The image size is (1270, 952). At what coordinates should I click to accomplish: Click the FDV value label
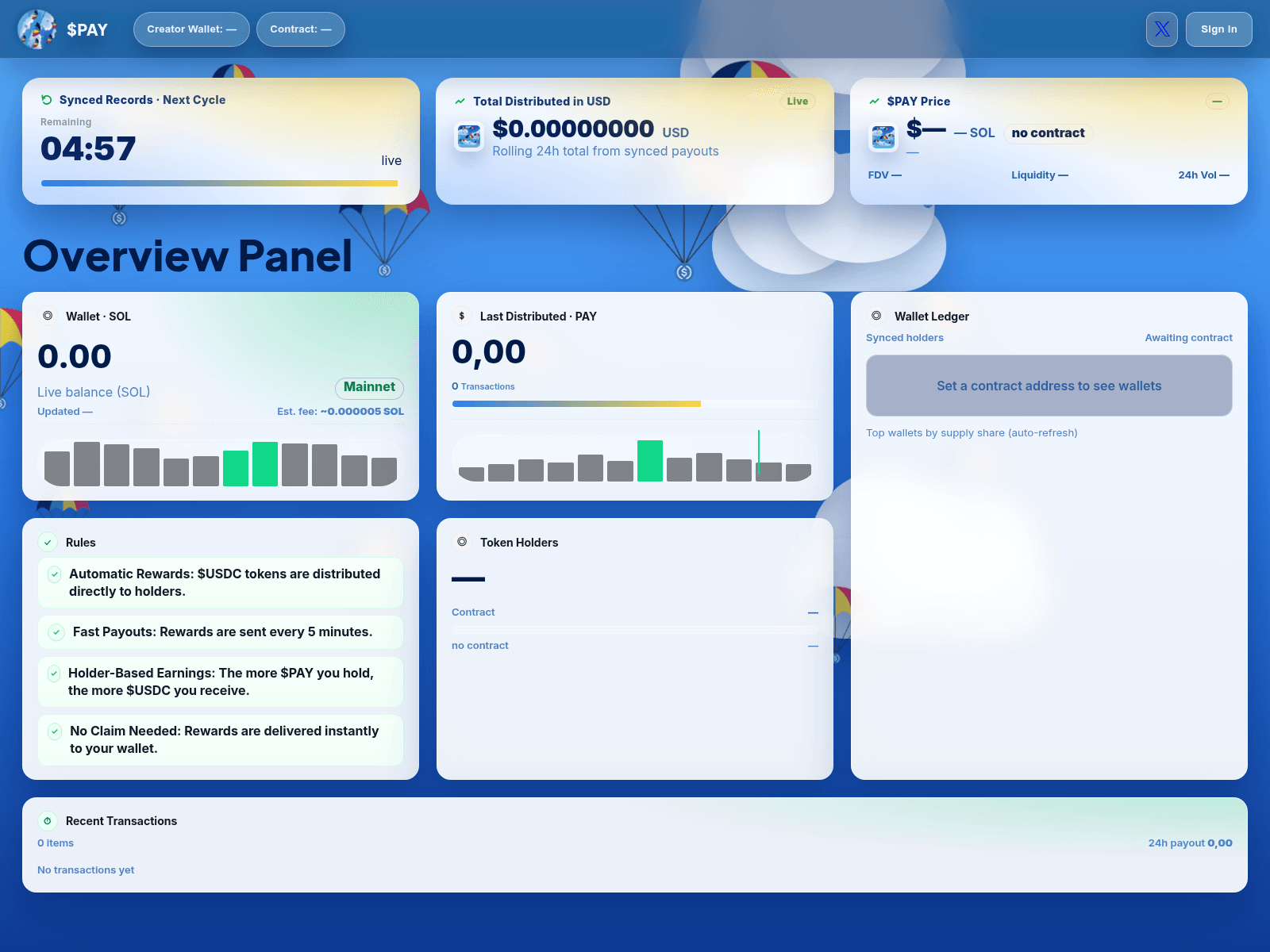point(885,175)
